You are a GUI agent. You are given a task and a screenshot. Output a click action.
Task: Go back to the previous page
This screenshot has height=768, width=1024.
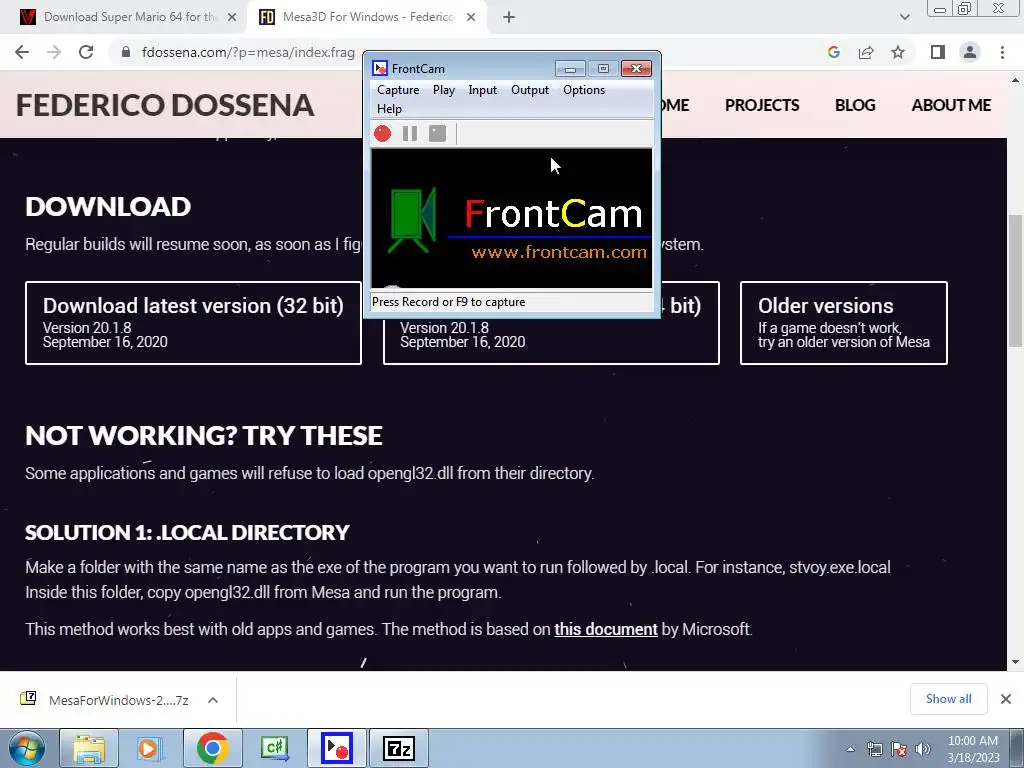tap(22, 52)
